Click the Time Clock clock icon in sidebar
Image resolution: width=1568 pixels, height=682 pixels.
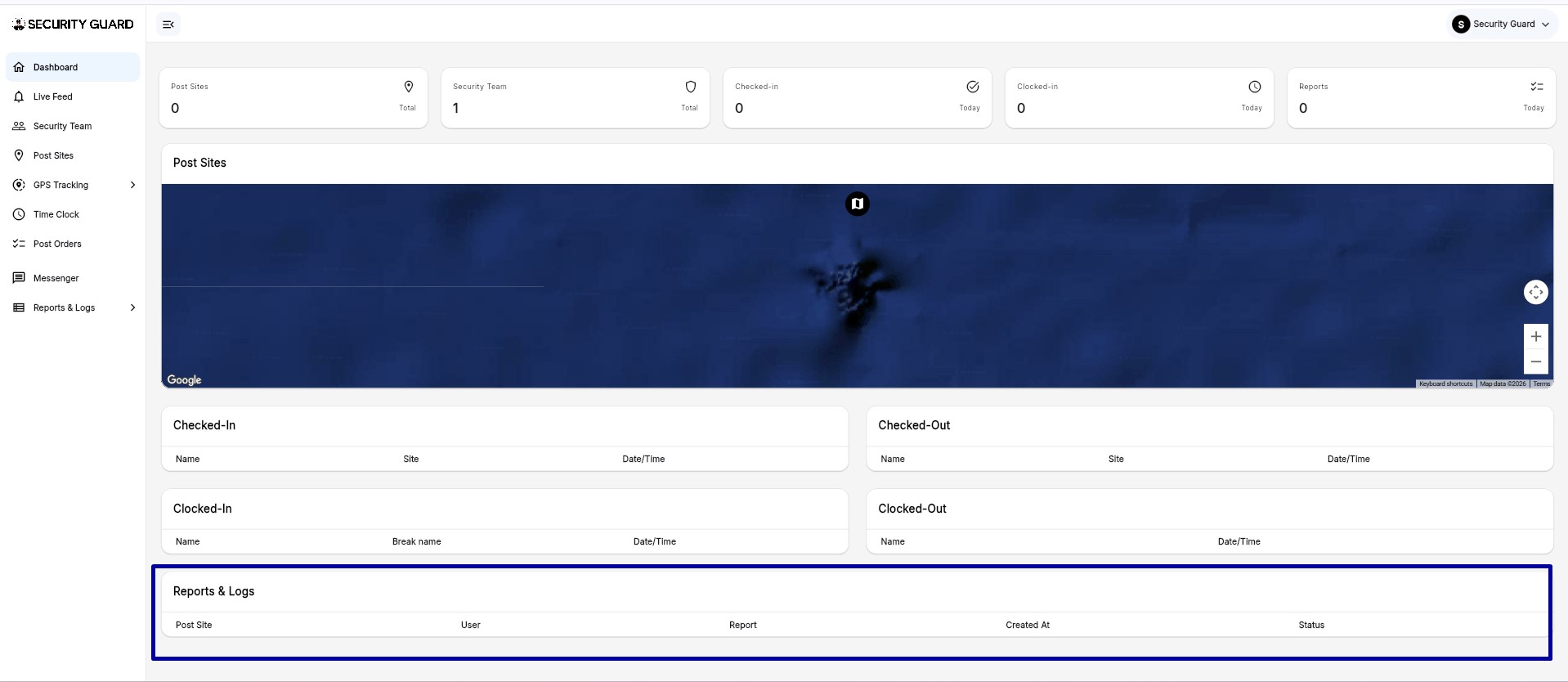(19, 214)
